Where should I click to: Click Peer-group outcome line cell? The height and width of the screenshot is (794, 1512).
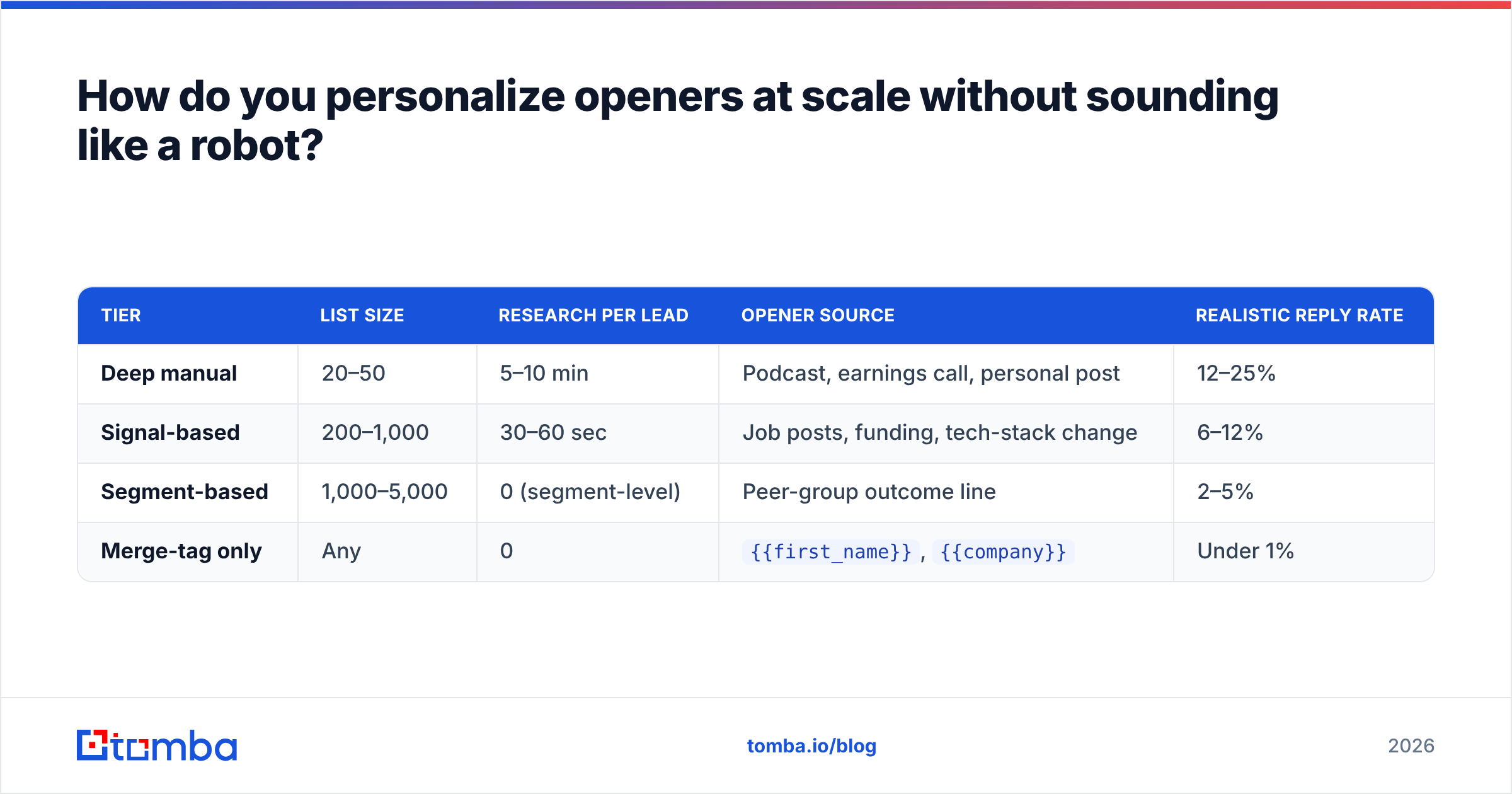coord(946,492)
